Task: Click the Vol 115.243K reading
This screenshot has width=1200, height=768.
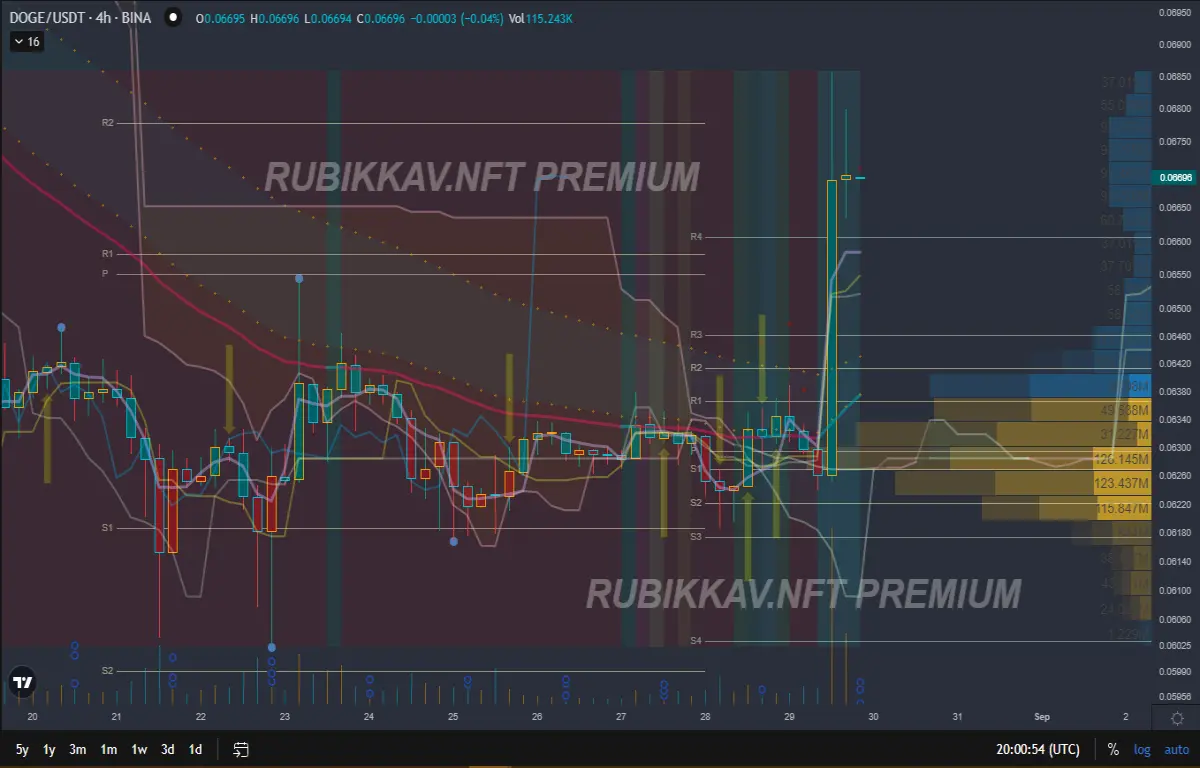Action: point(541,19)
